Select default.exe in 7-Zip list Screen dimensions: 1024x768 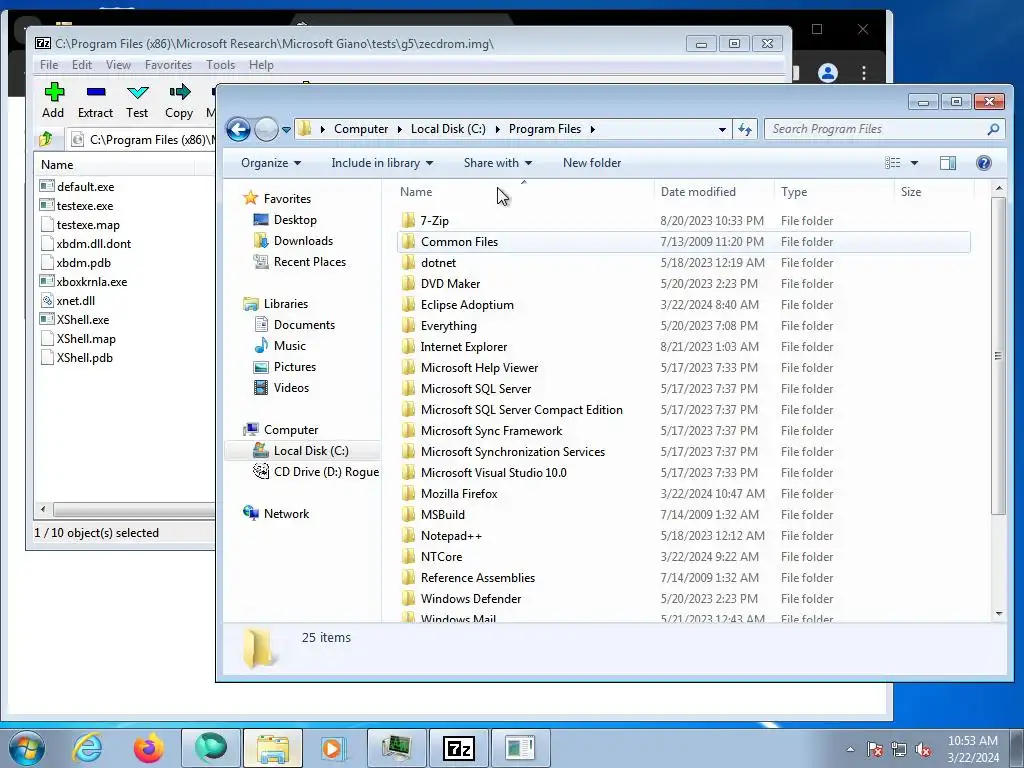pyautogui.click(x=76, y=187)
